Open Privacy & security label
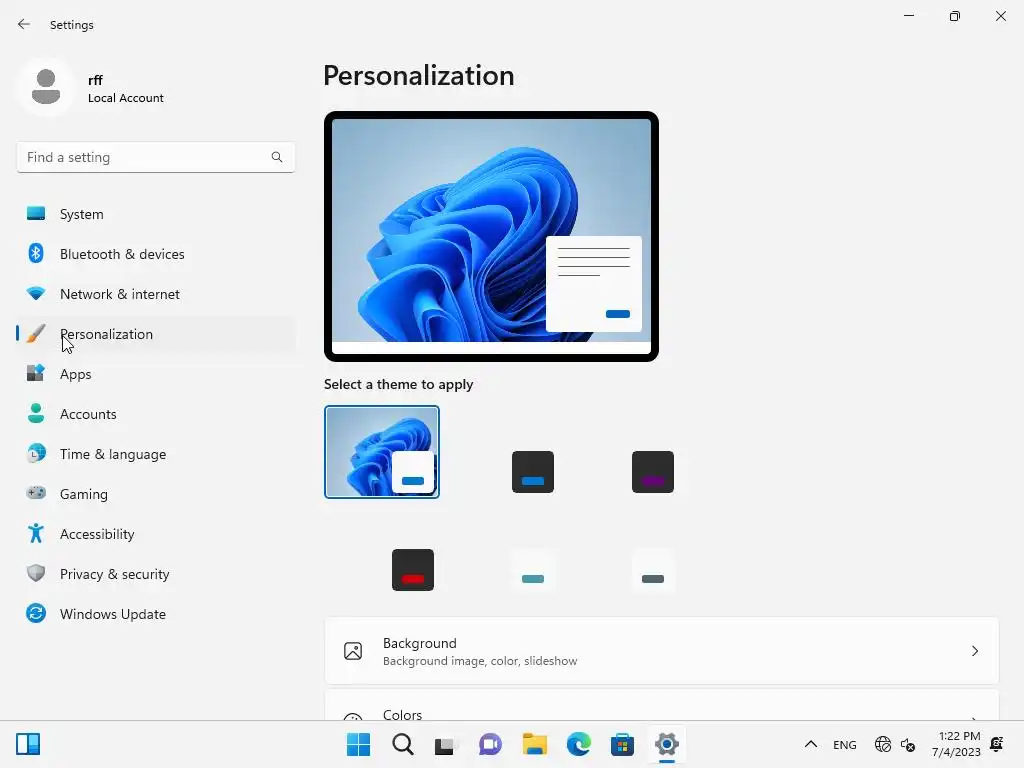The height and width of the screenshot is (768, 1024). coord(114,574)
